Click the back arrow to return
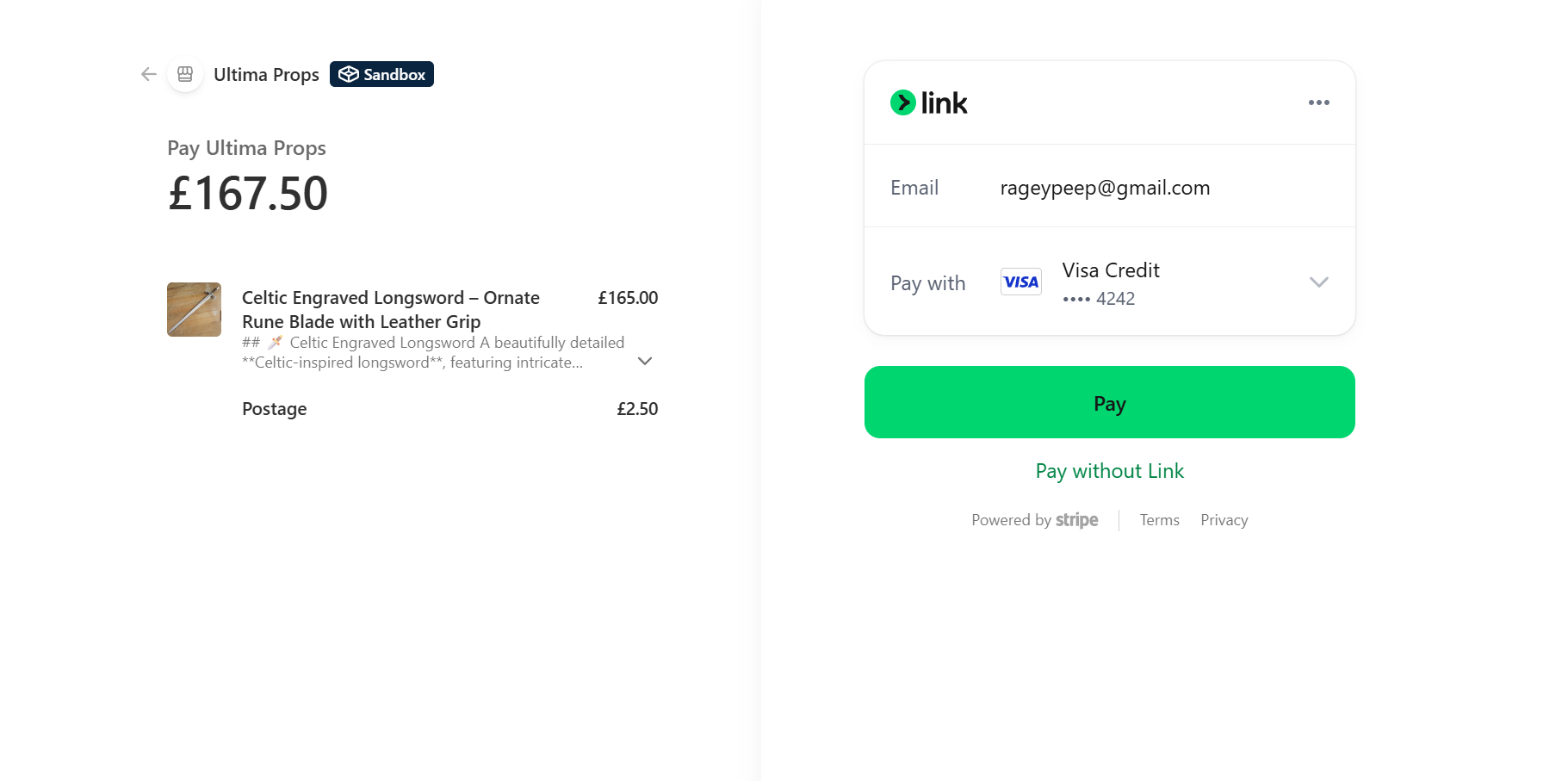The image size is (1568, 781). (147, 74)
